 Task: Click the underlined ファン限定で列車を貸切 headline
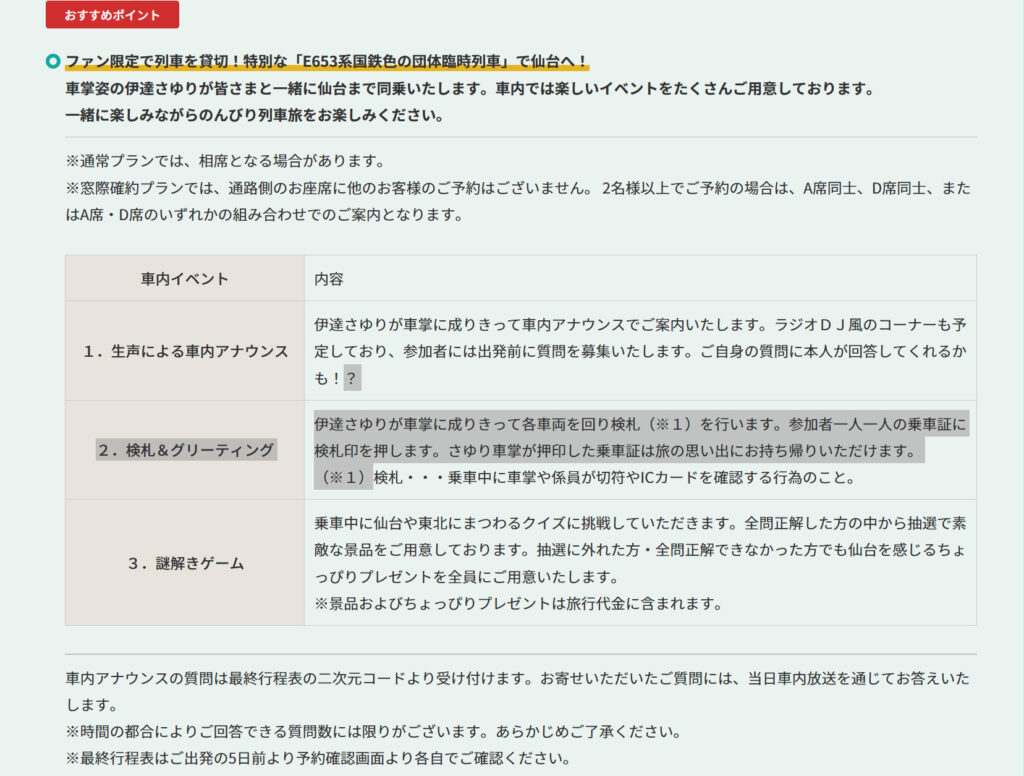coord(326,62)
